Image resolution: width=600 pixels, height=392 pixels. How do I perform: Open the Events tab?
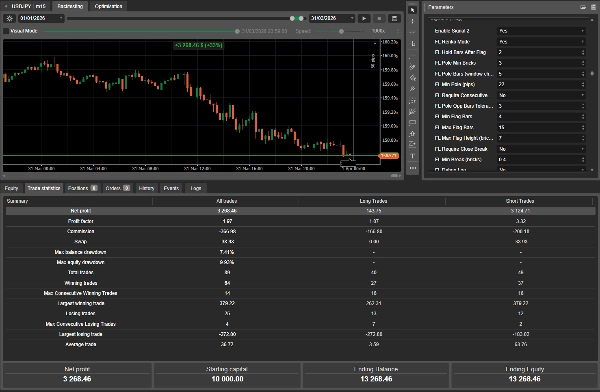click(x=171, y=188)
